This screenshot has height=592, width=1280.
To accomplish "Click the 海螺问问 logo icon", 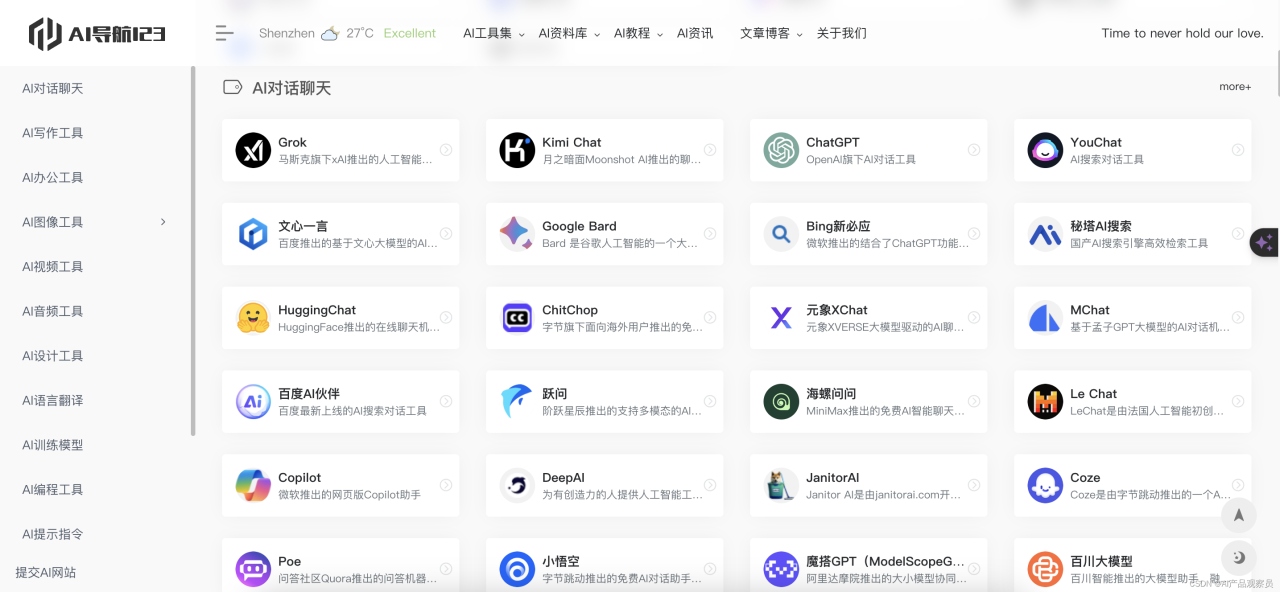I will point(781,402).
